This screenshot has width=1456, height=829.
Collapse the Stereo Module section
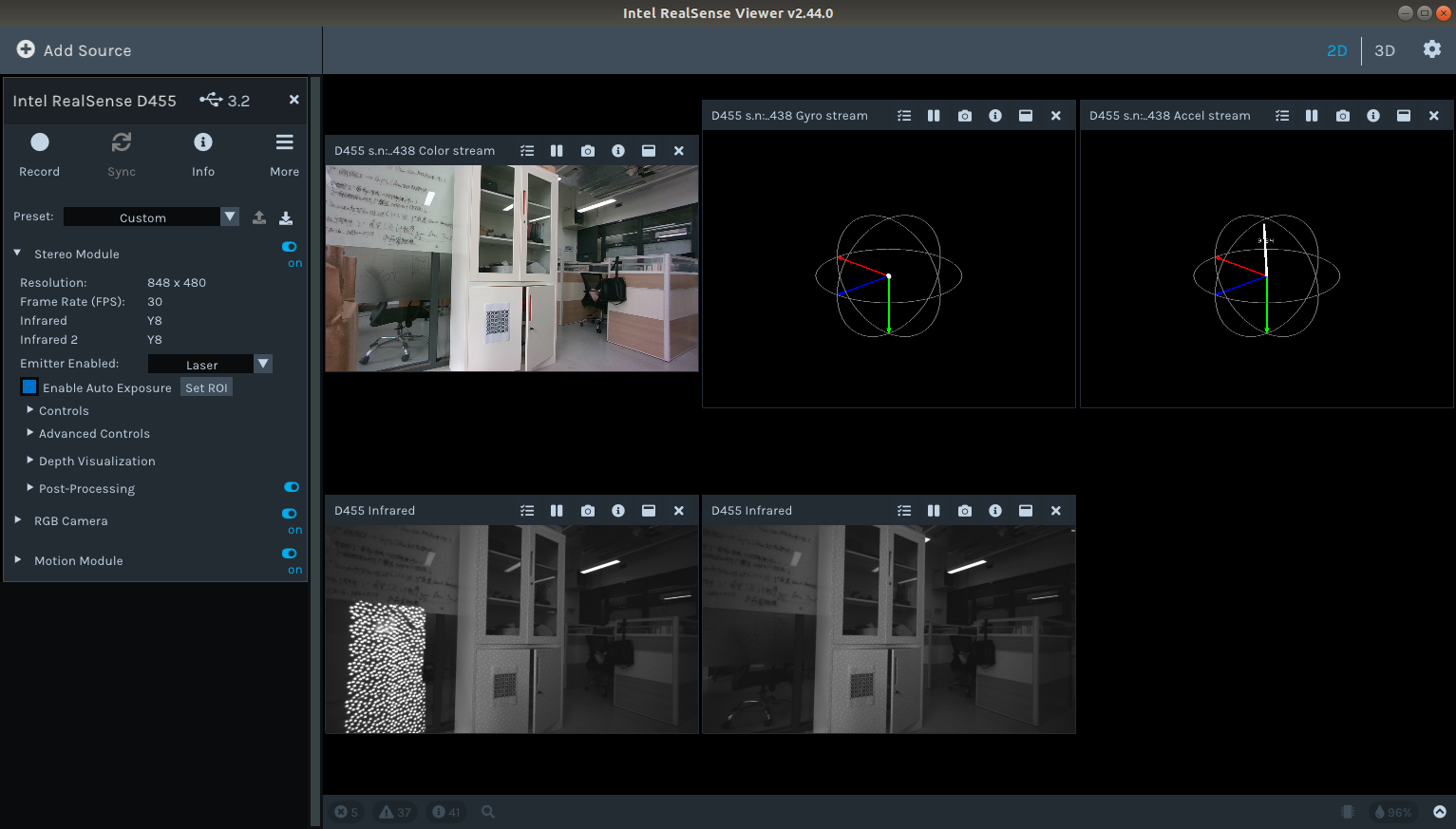tap(17, 253)
